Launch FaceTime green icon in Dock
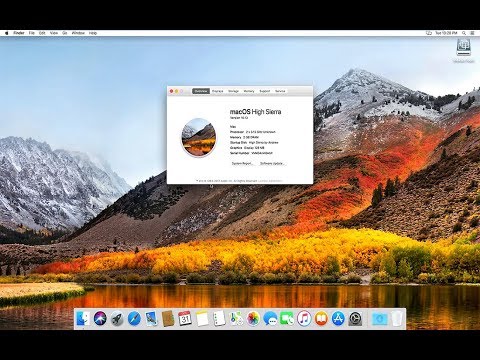 [287, 319]
